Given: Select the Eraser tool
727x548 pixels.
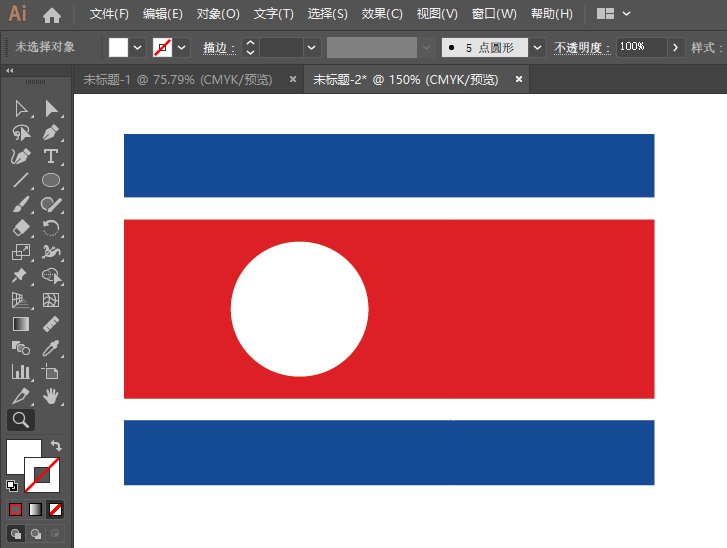Looking at the screenshot, I should (x=21, y=228).
